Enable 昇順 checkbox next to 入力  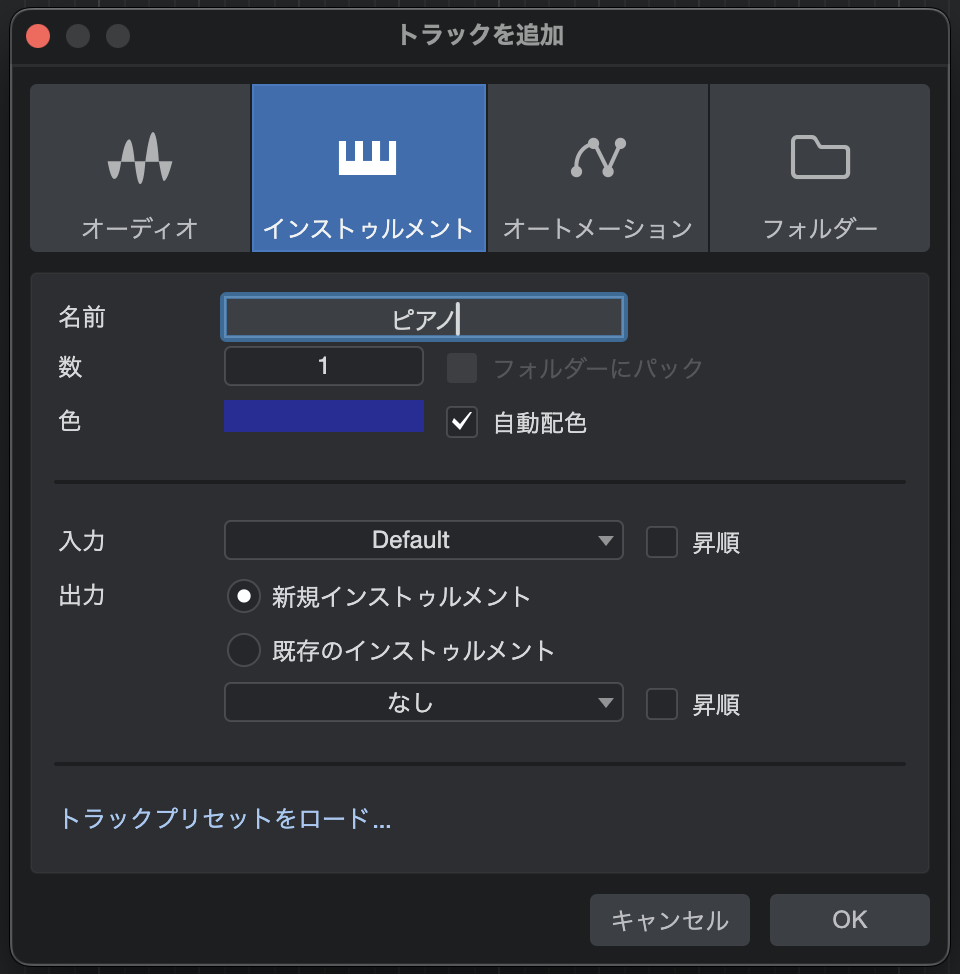click(x=662, y=542)
